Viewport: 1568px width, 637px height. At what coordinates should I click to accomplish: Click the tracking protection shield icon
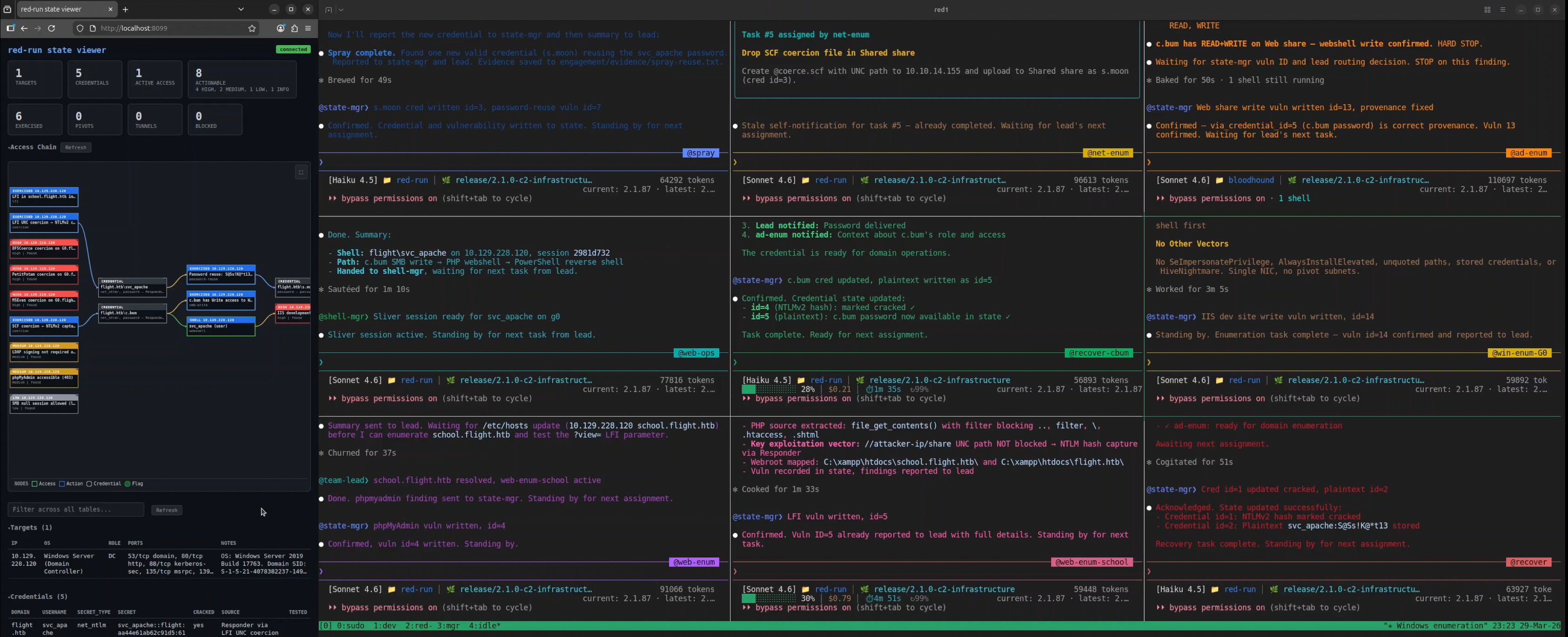pos(80,28)
